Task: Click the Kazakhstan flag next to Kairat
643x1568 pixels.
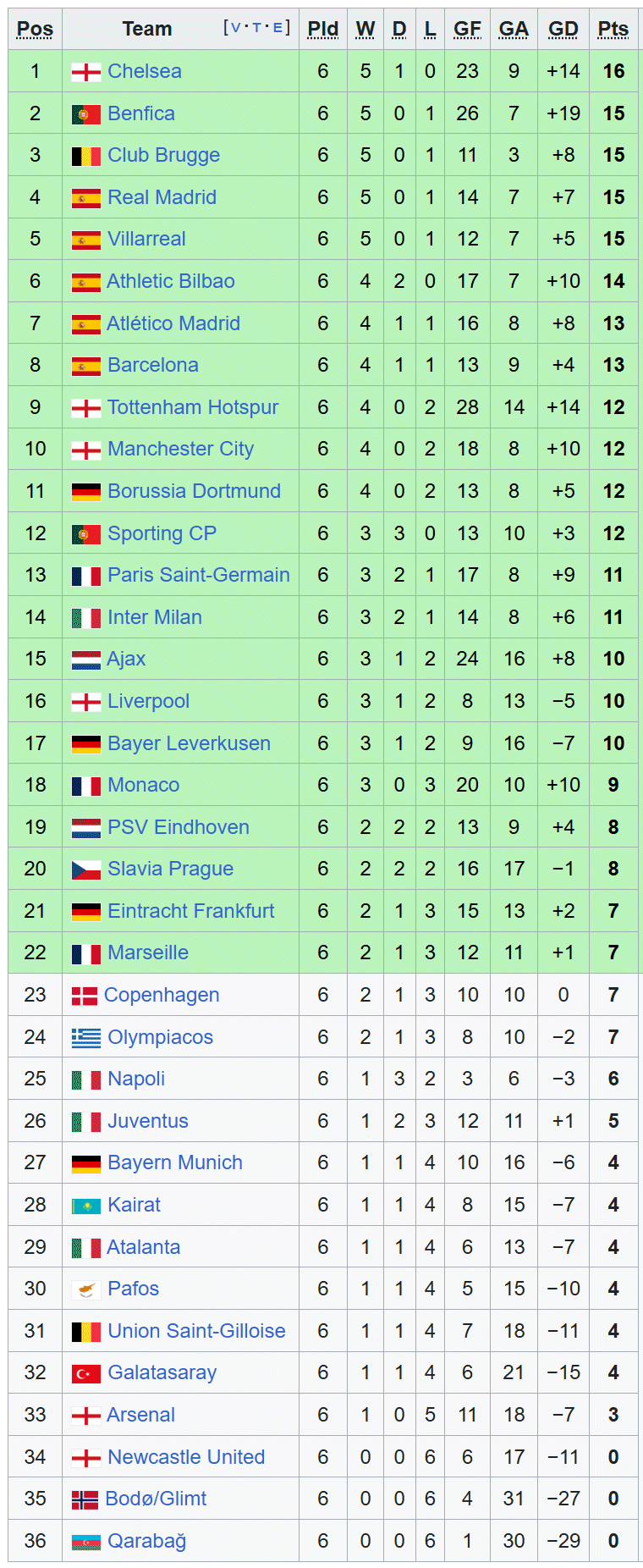Action: pyautogui.click(x=86, y=1206)
